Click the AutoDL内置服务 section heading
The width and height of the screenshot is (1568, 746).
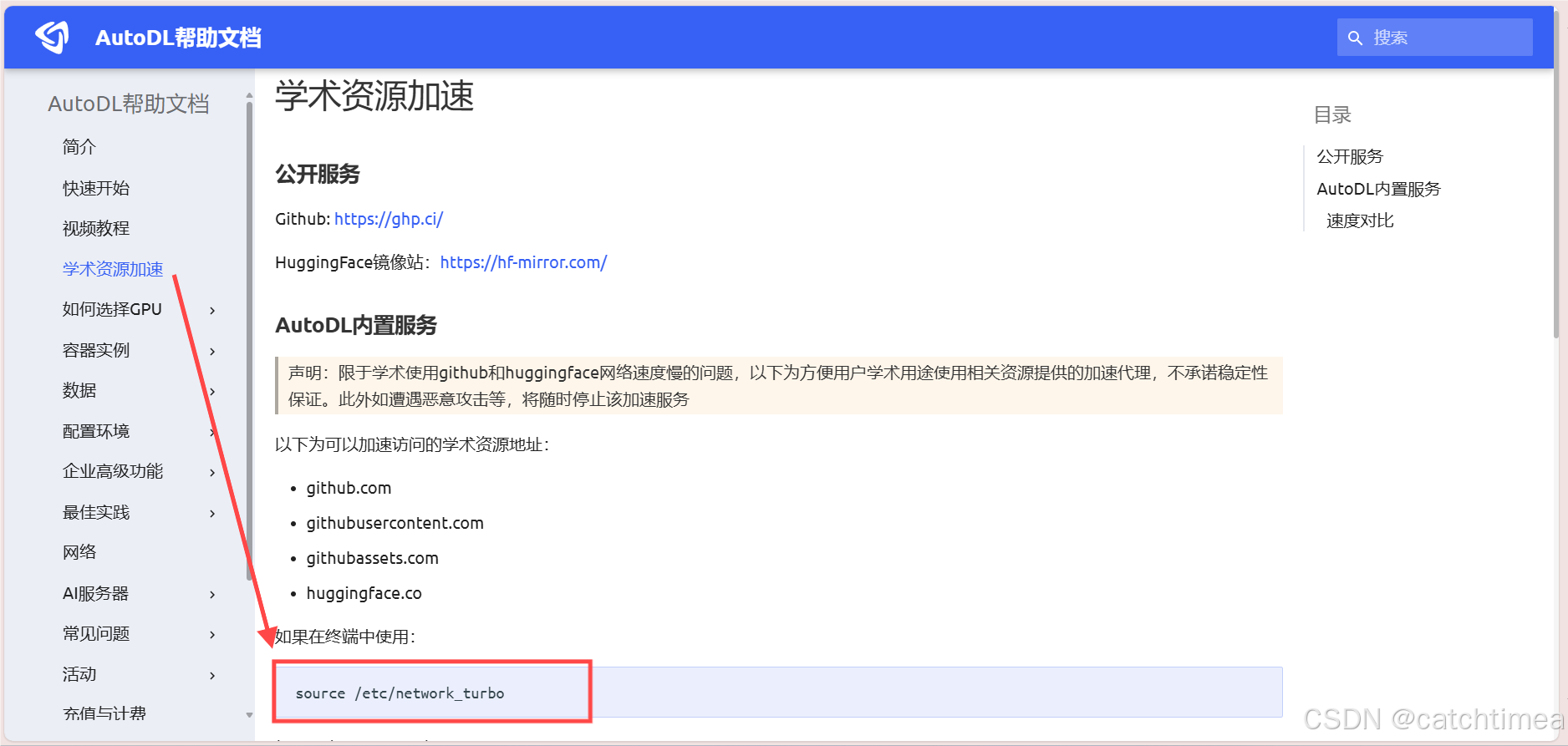tap(356, 325)
